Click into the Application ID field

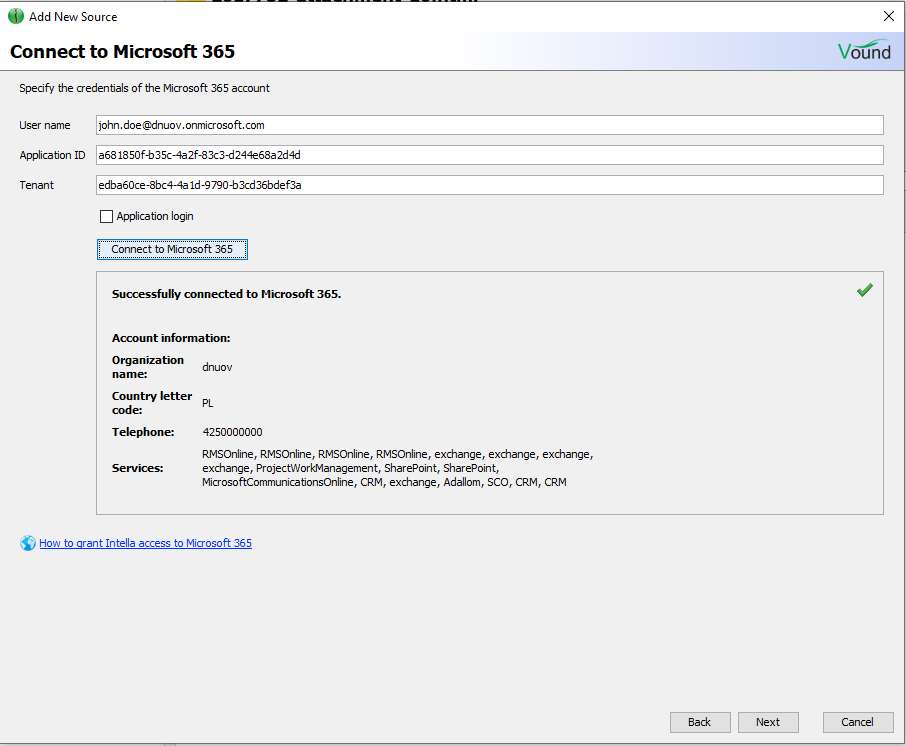[489, 155]
